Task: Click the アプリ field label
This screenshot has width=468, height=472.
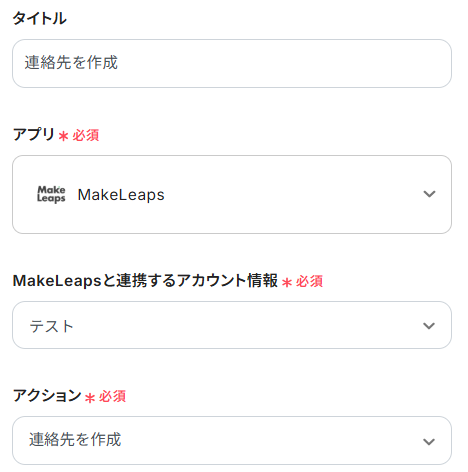Action: [x=34, y=135]
